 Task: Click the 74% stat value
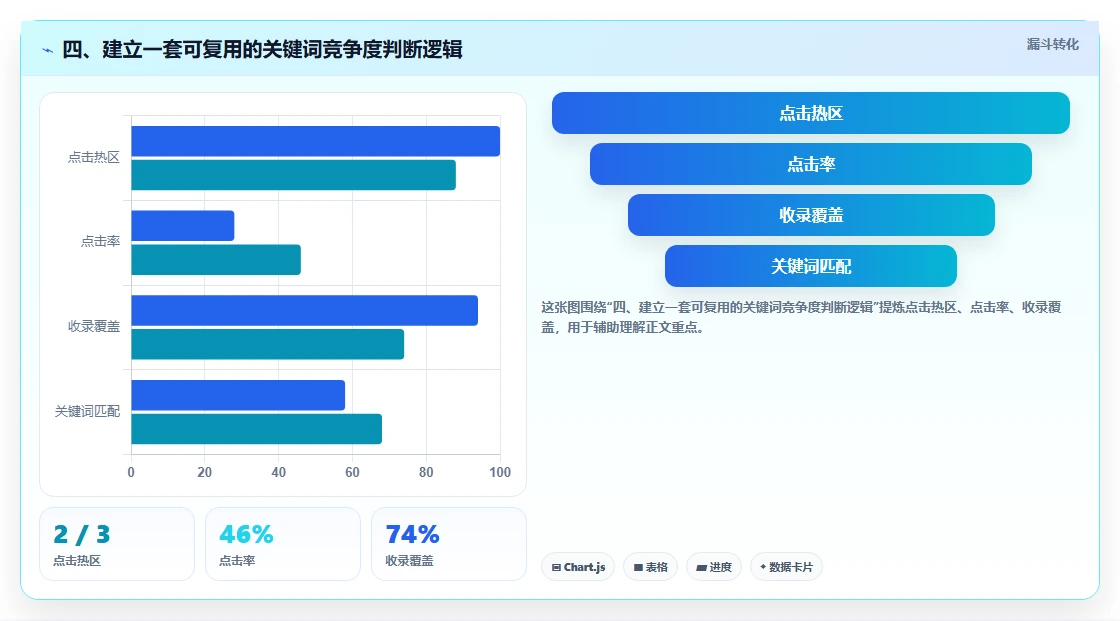(412, 535)
